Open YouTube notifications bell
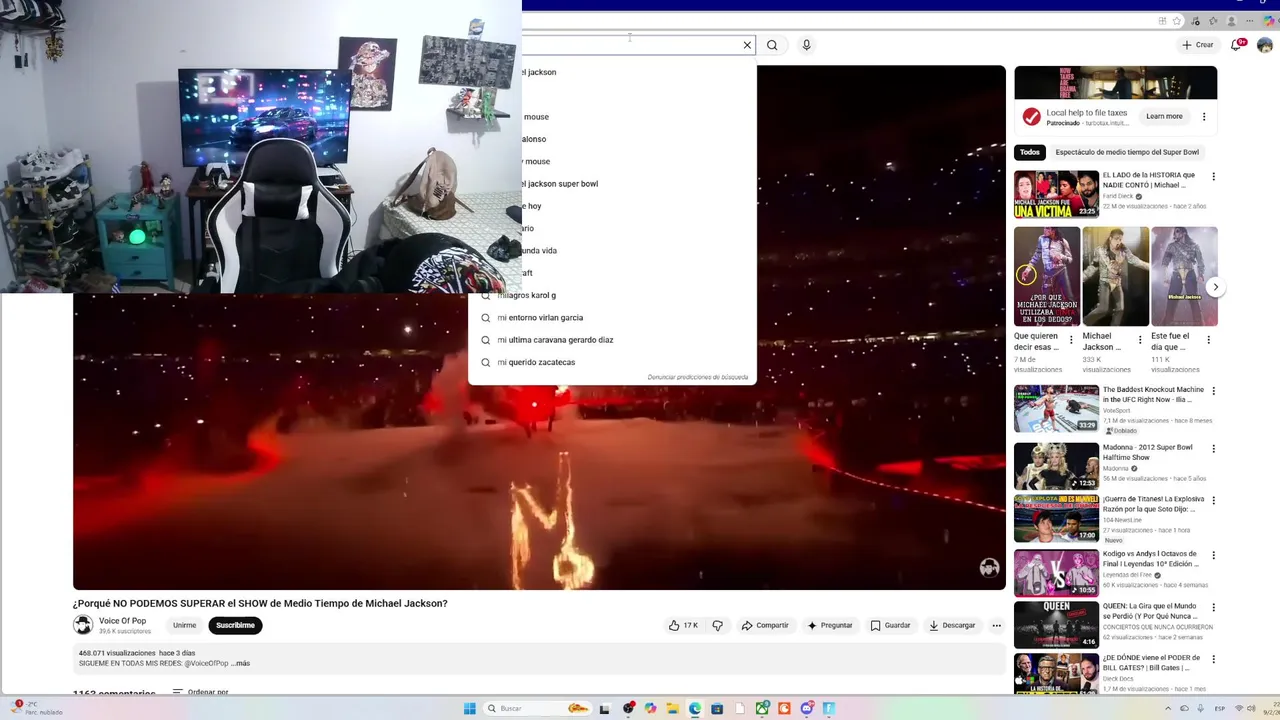Image resolution: width=1280 pixels, height=720 pixels. (x=1238, y=45)
